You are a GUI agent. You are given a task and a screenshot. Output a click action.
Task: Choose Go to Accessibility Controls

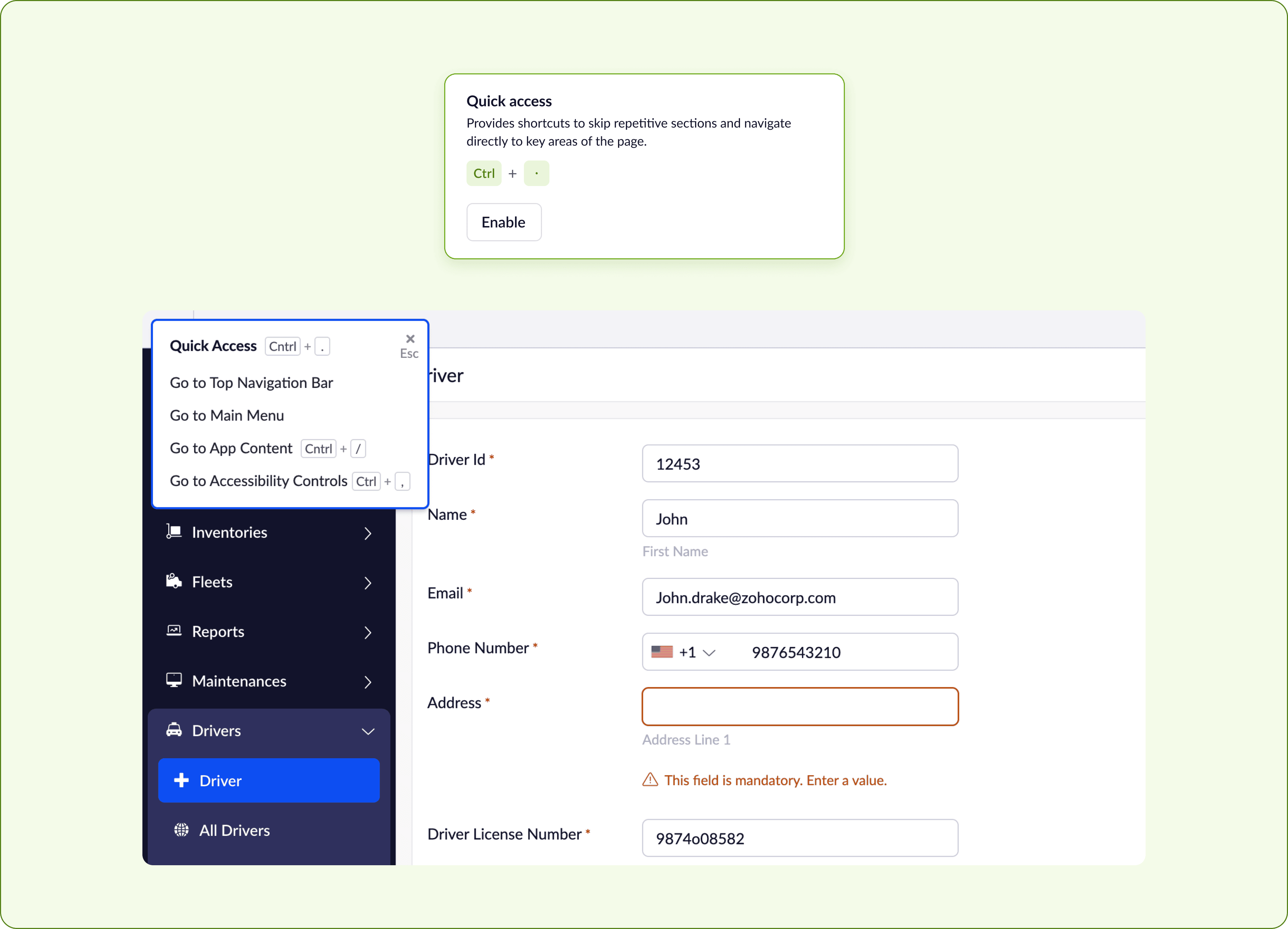coord(258,481)
